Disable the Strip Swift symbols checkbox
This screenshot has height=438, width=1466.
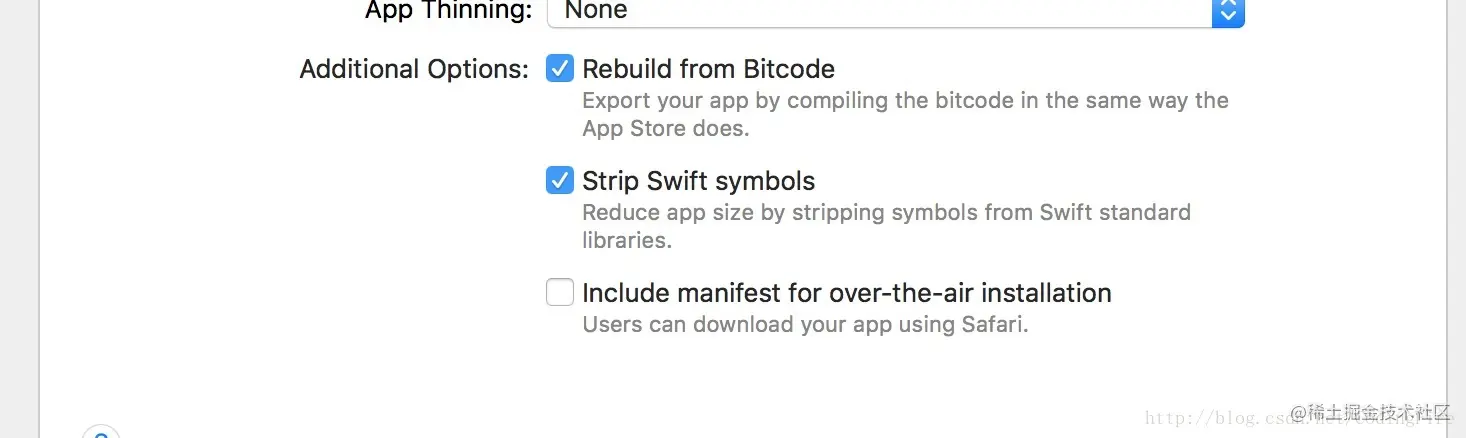click(559, 181)
